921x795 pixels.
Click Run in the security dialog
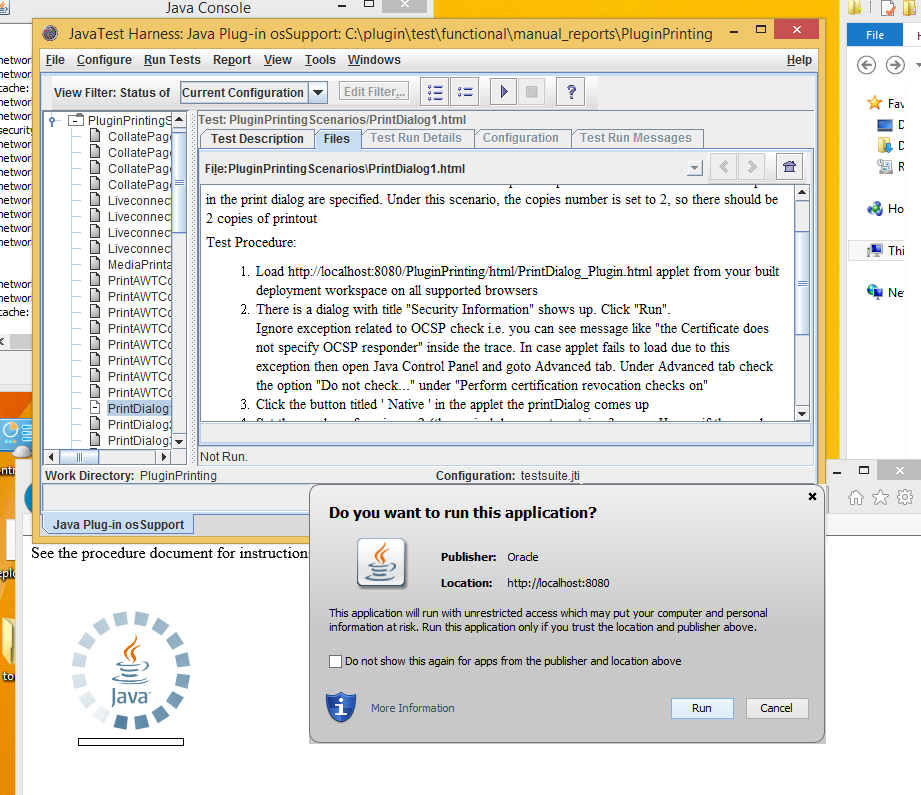point(702,708)
